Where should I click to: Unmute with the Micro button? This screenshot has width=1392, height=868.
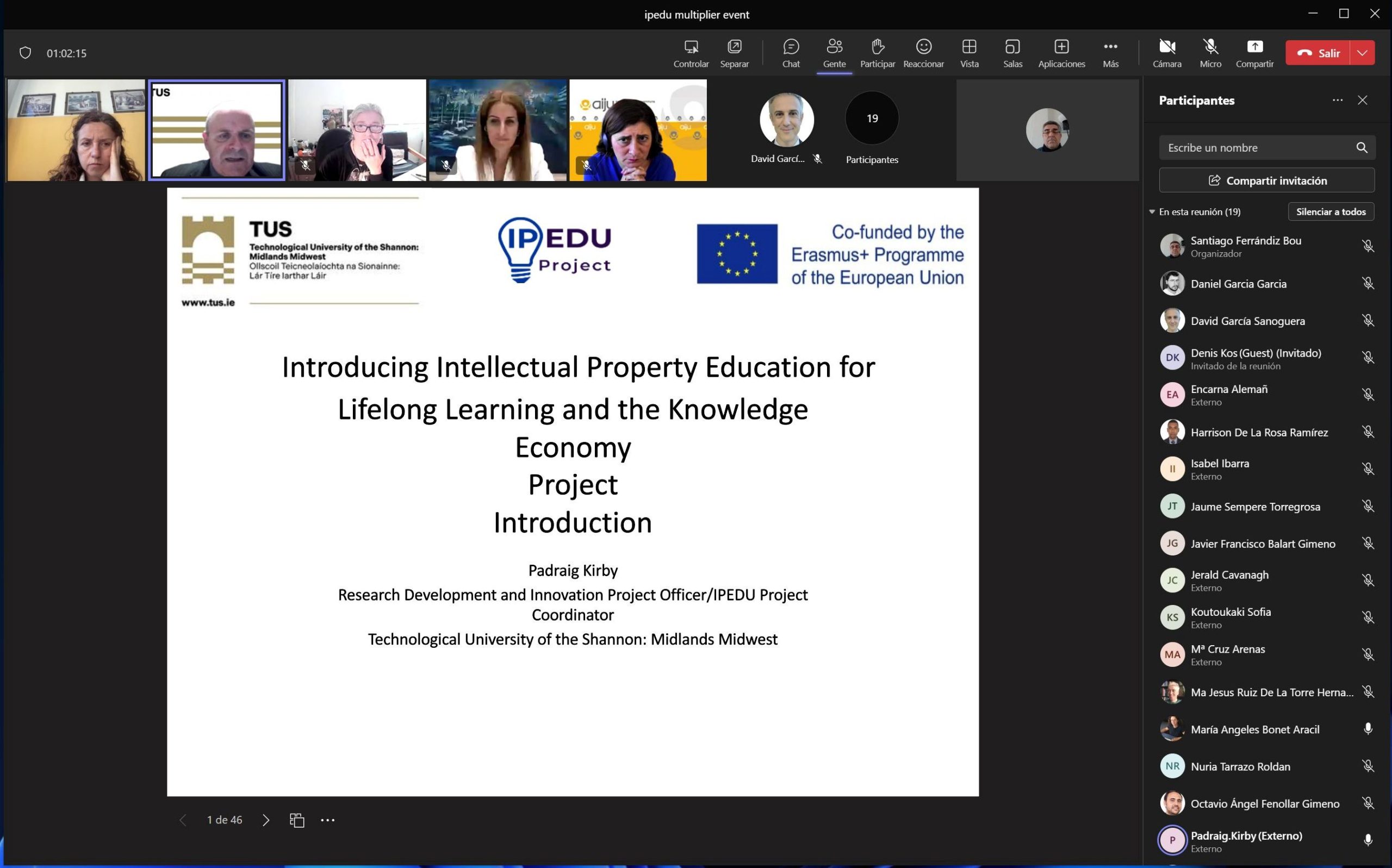click(1210, 53)
